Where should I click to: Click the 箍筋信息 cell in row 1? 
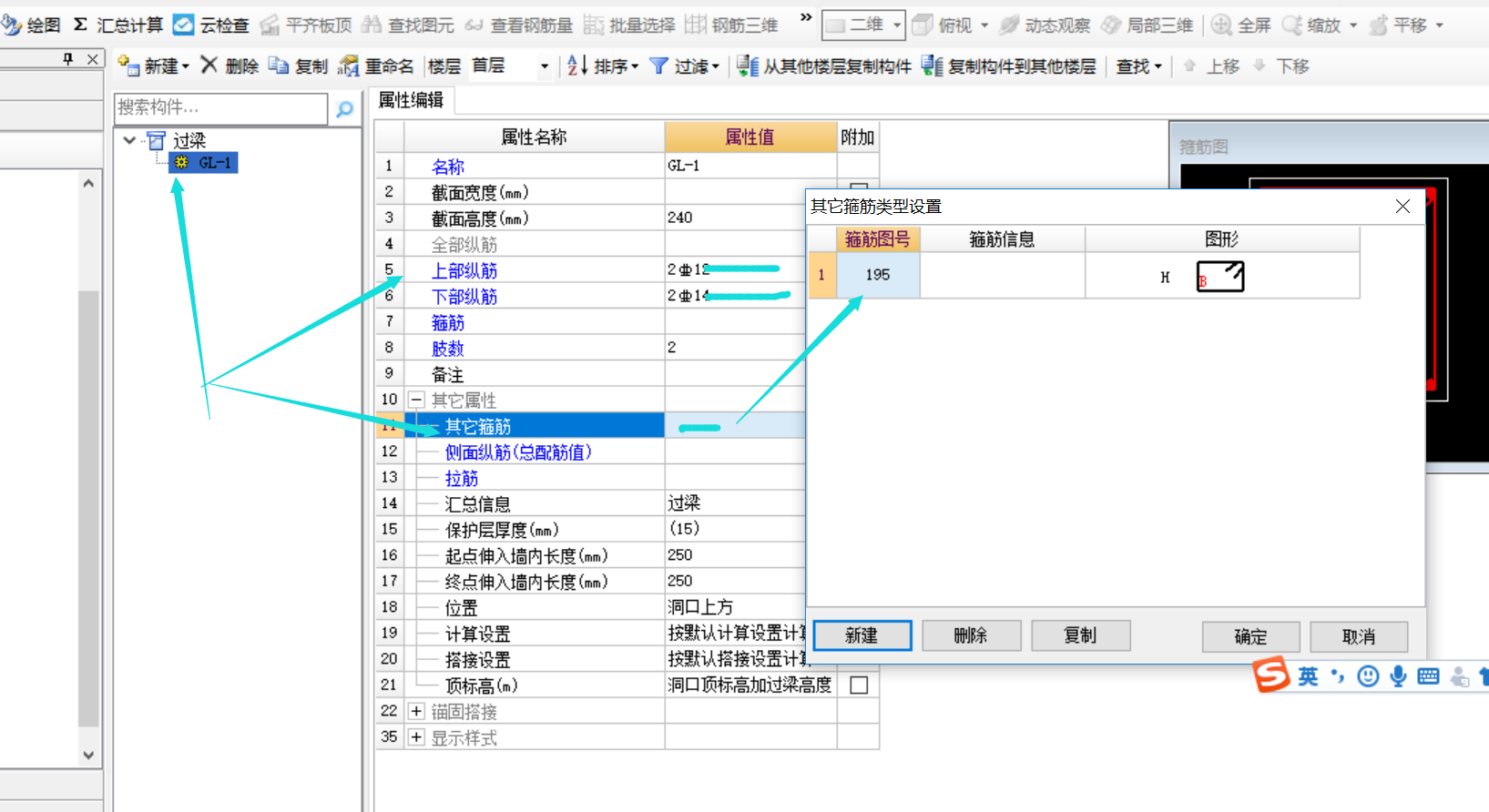(1002, 275)
